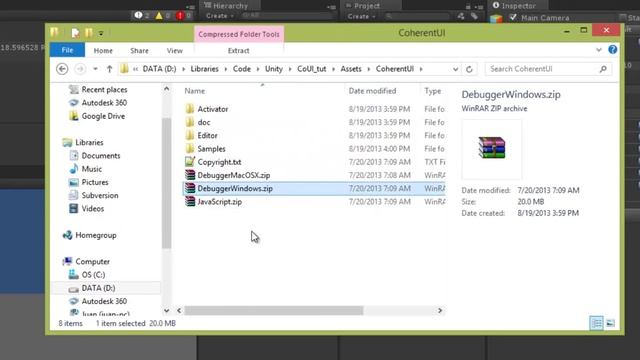Select the JavaScript.zip archive icon
This screenshot has width=640, height=360.
(x=190, y=202)
